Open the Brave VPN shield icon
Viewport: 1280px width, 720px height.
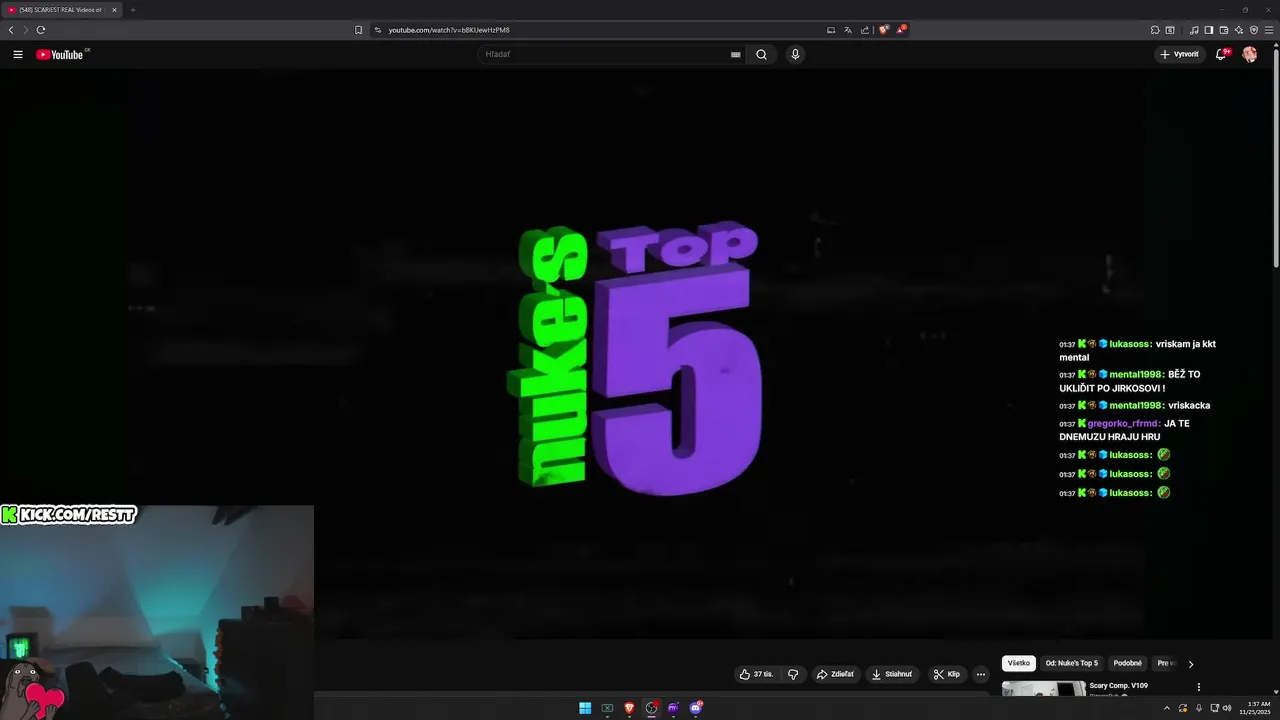pyautogui.click(x=1254, y=30)
